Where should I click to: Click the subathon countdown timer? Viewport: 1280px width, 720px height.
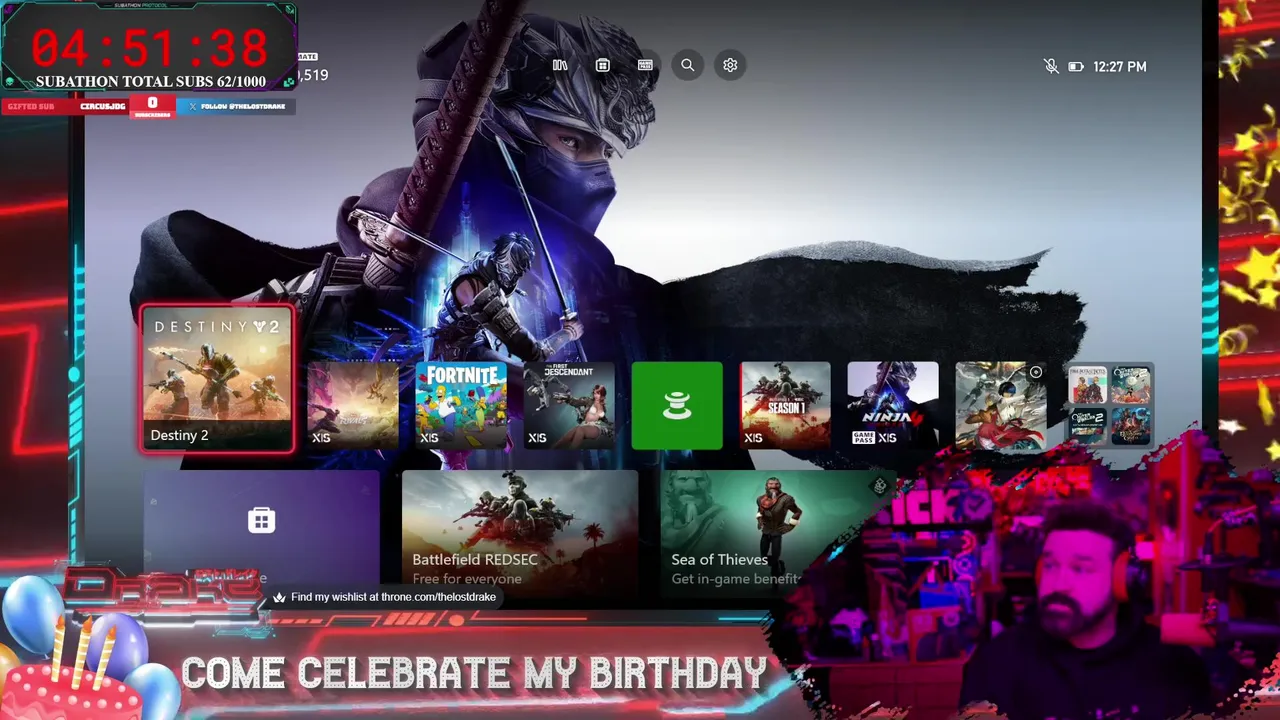click(150, 48)
